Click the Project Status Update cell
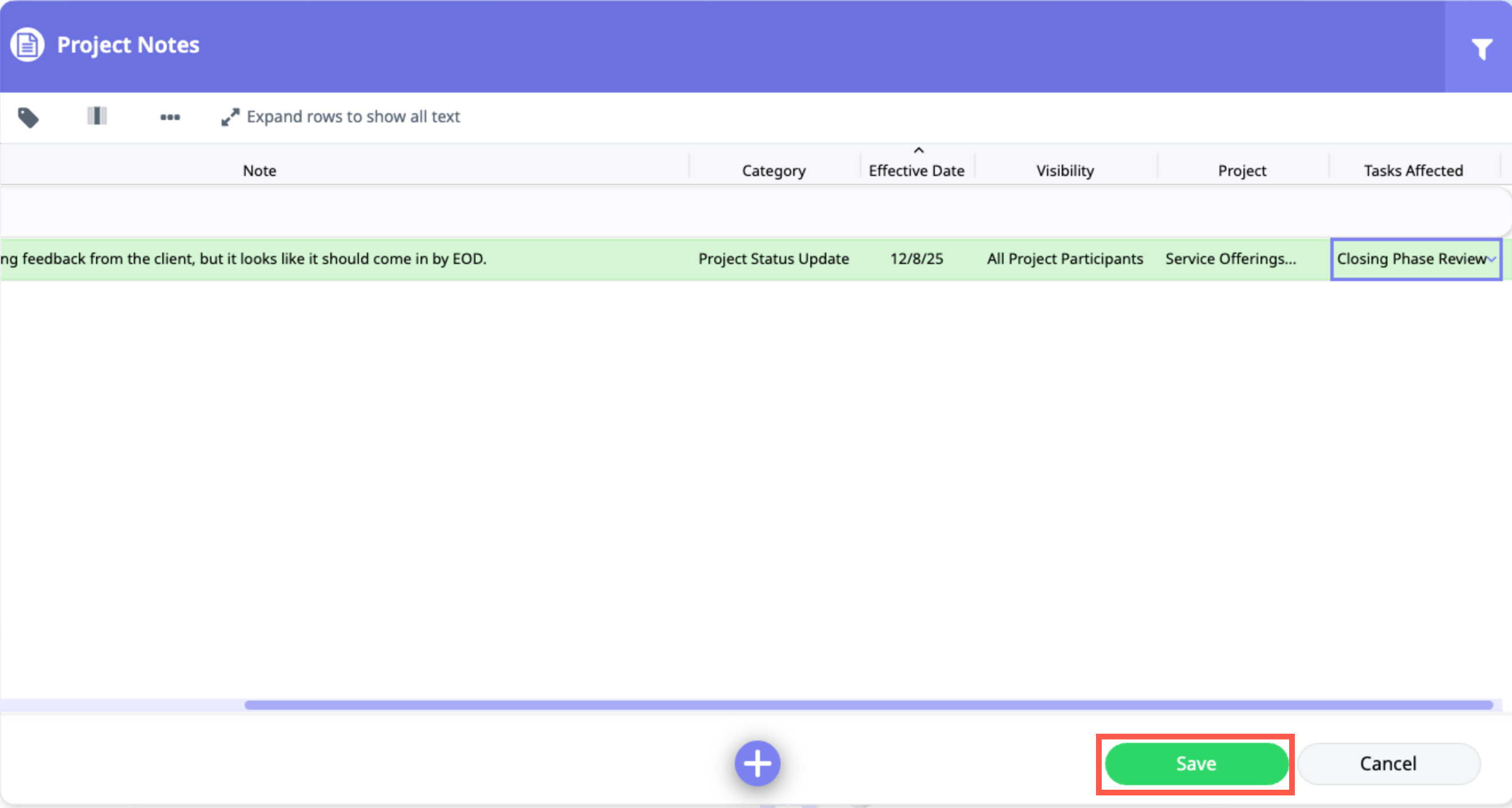 point(773,259)
